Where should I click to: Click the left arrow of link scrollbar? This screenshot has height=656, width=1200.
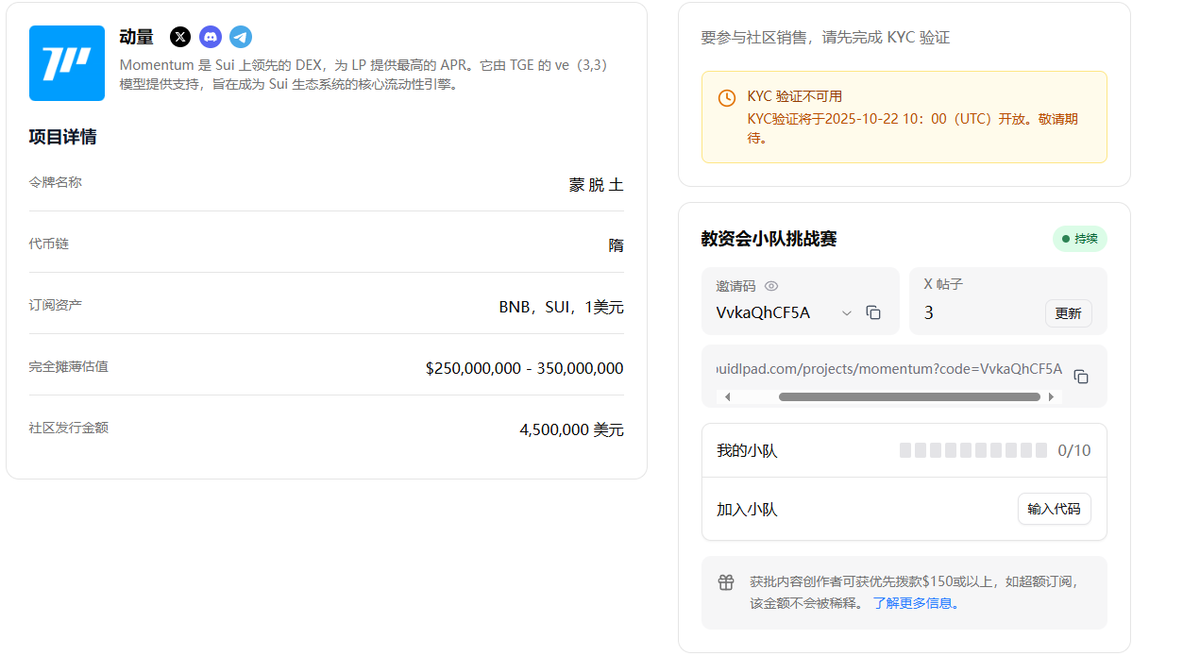point(727,397)
